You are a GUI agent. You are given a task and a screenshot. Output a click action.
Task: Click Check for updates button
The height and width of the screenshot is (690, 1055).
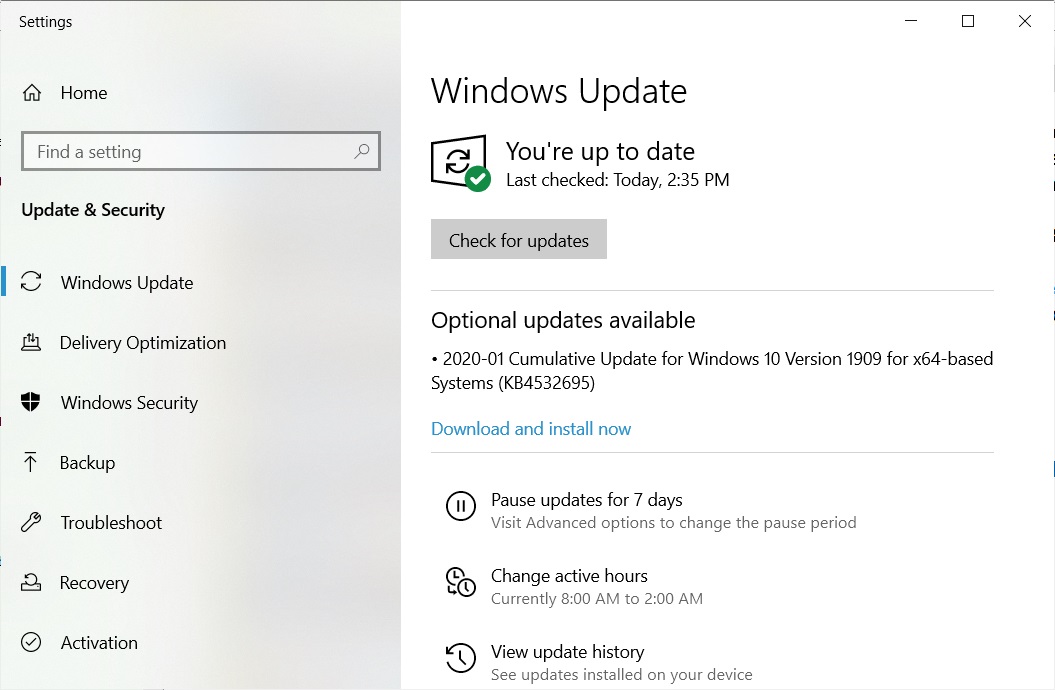coord(519,239)
